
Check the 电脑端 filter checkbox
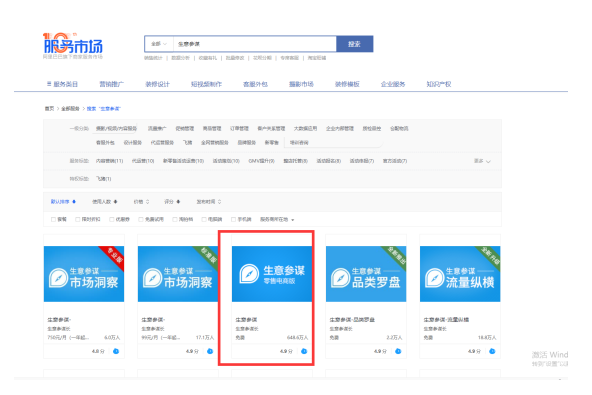coord(204,219)
